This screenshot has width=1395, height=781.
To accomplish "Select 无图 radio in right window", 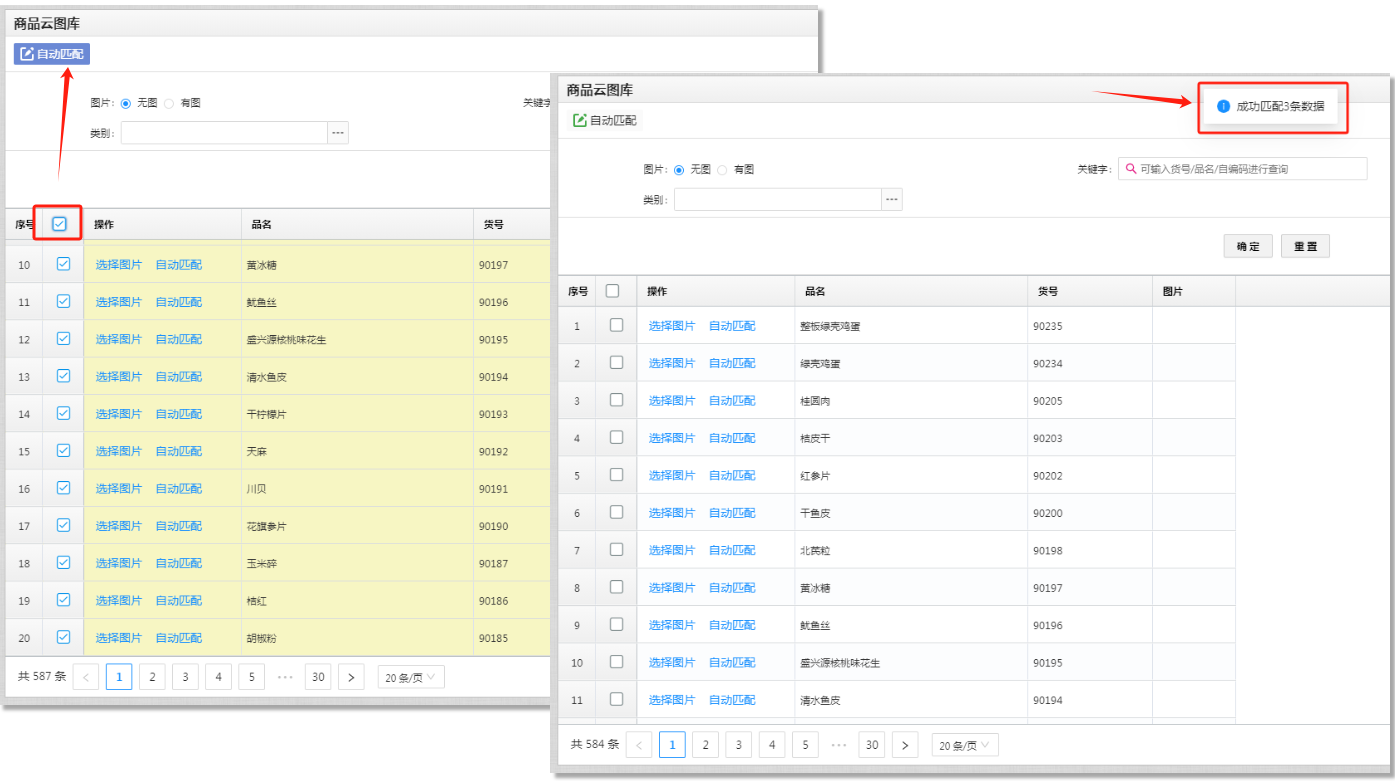I will [679, 170].
